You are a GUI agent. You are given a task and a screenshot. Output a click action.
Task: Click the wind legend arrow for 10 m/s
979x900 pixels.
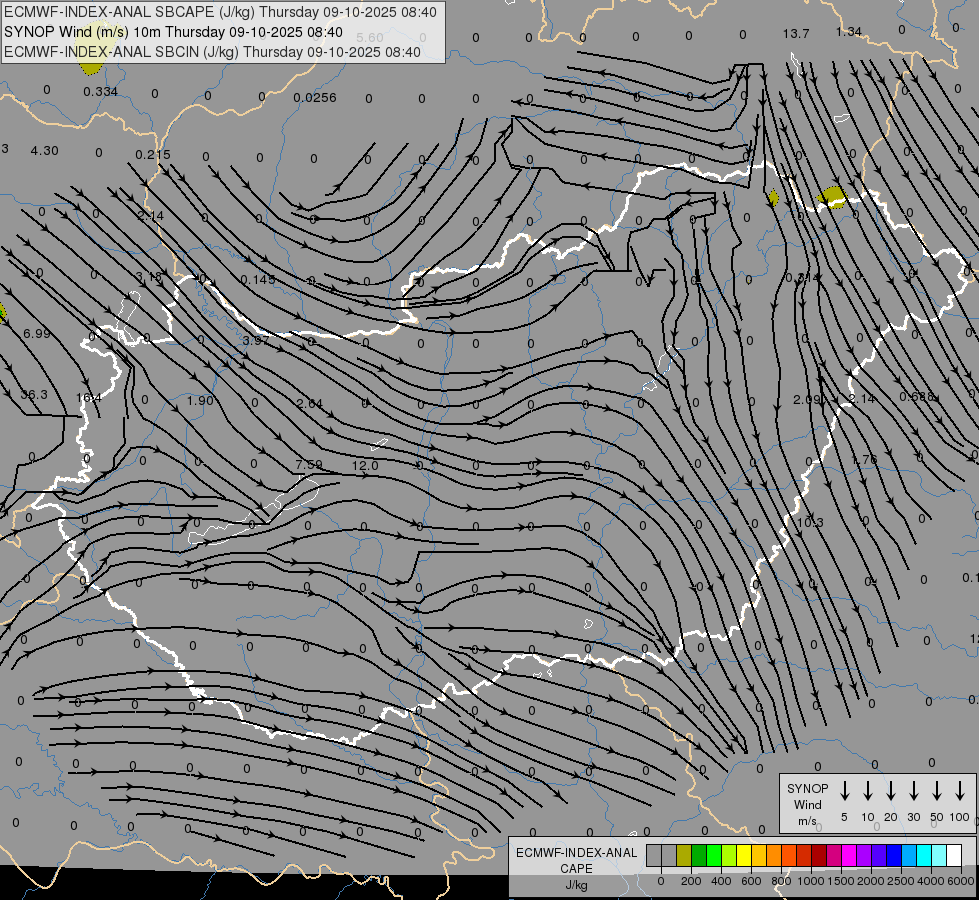pos(867,791)
